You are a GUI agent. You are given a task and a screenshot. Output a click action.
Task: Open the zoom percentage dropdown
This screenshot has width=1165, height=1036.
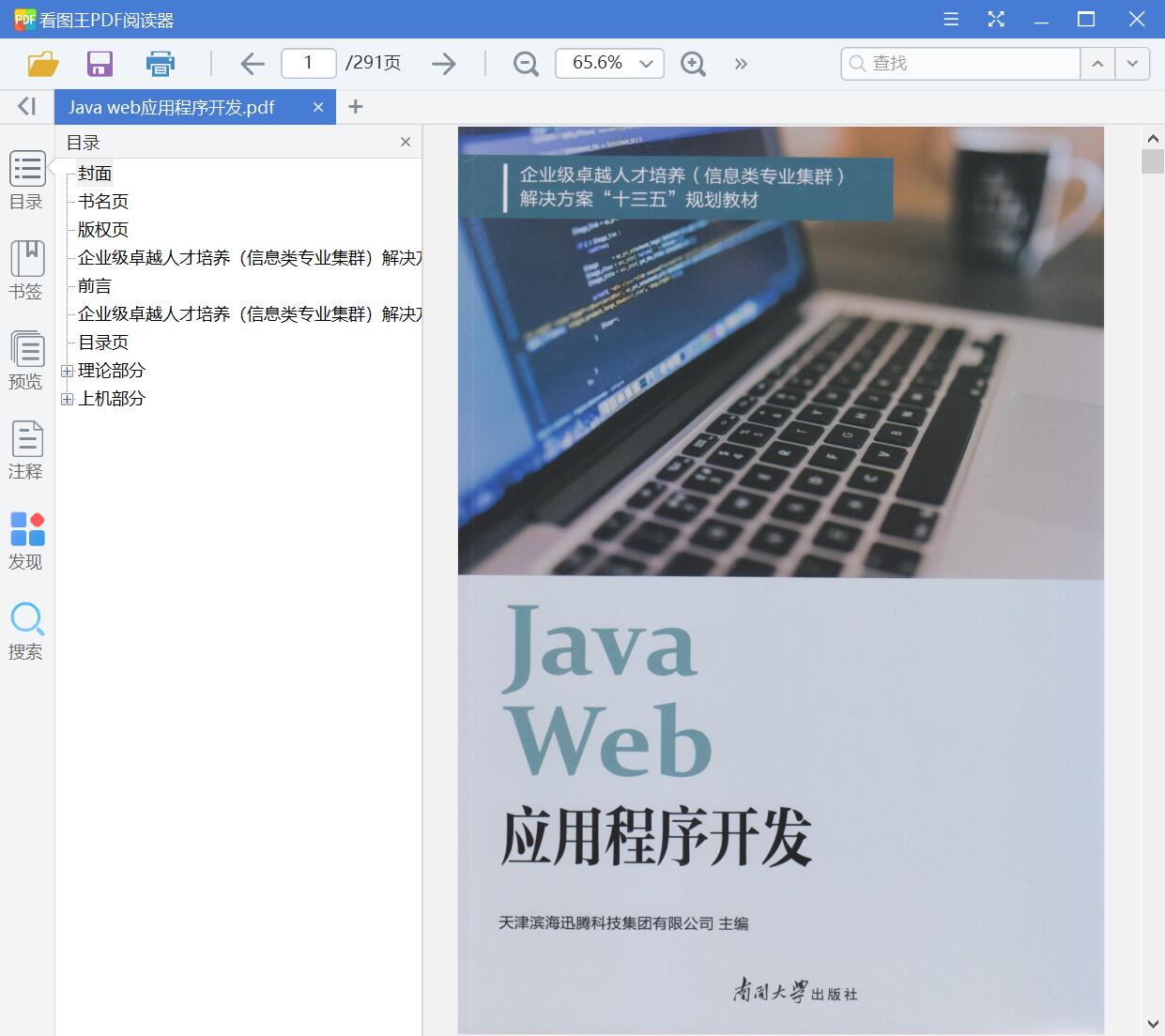point(646,64)
